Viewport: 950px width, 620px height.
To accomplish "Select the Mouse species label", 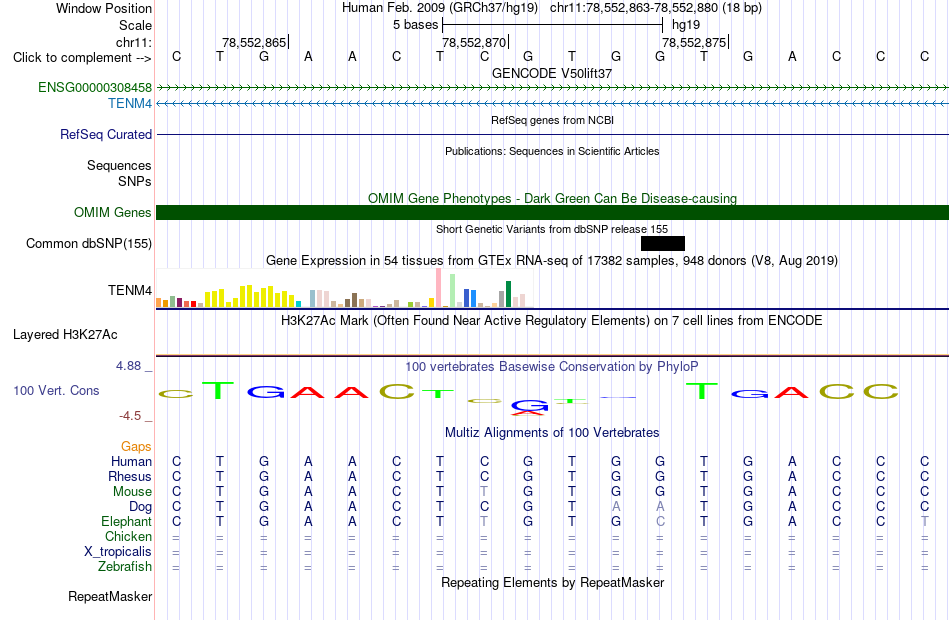I will pos(132,492).
